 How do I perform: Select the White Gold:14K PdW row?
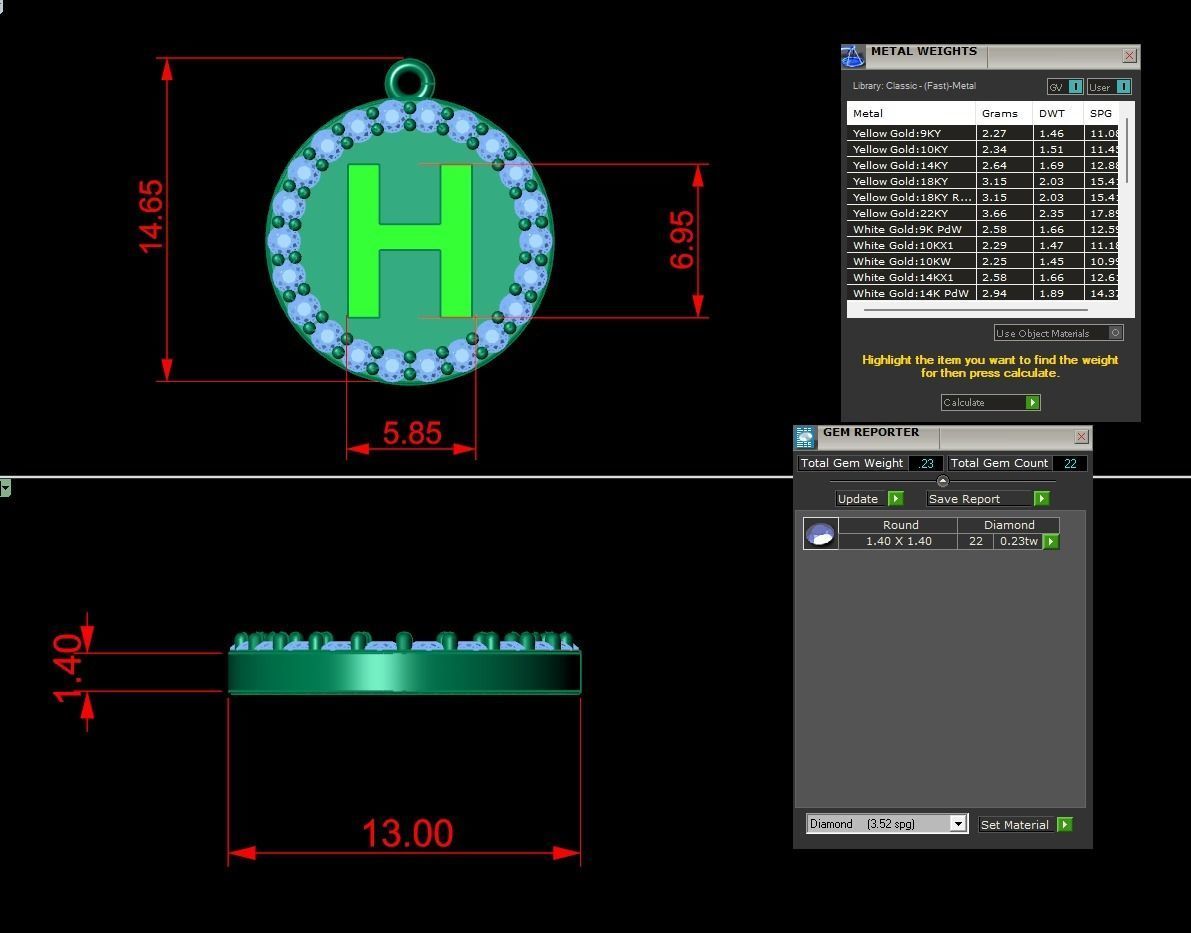click(983, 293)
